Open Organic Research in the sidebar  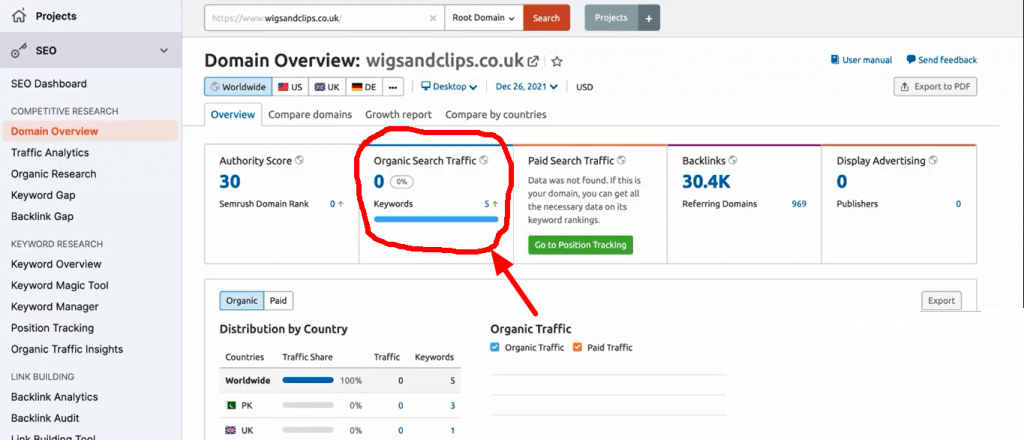(54, 174)
